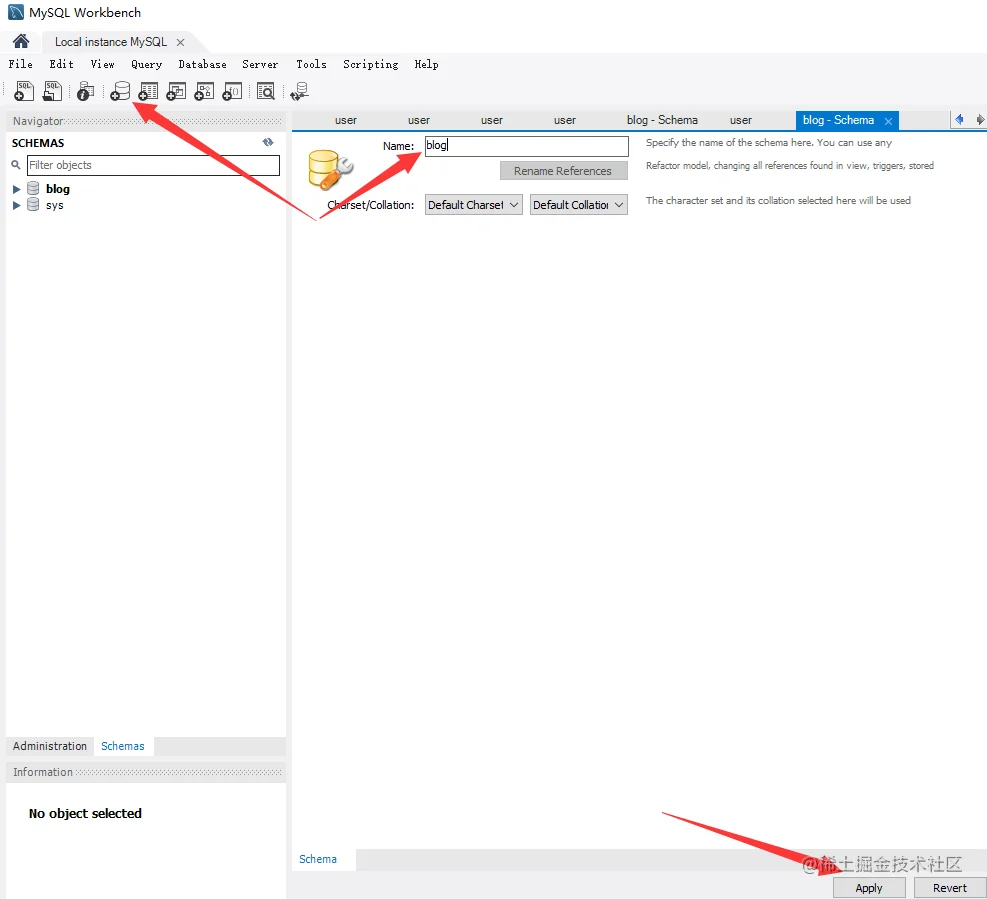Open the Scripting menu

370,64
